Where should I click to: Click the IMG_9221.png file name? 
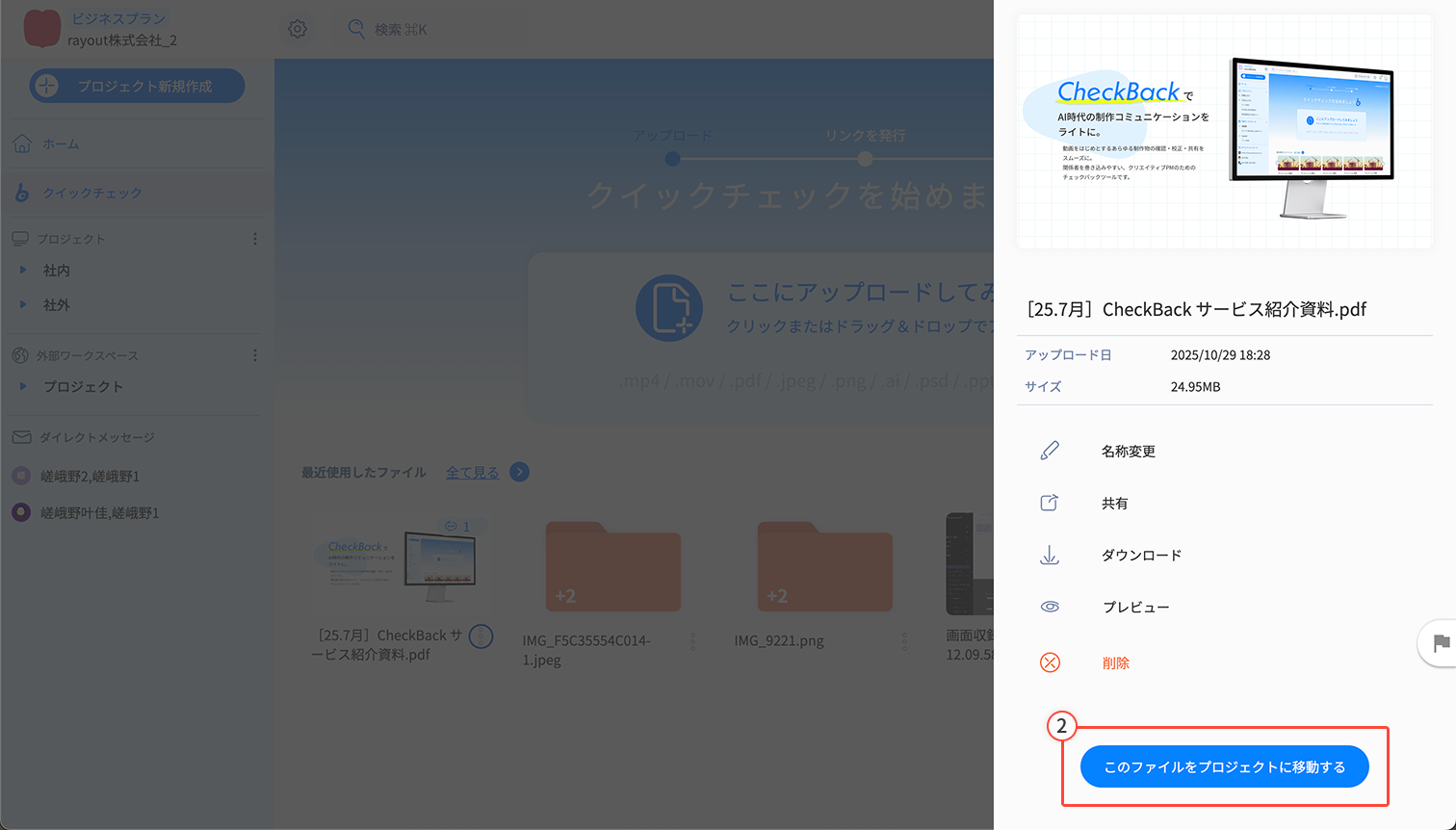point(778,641)
